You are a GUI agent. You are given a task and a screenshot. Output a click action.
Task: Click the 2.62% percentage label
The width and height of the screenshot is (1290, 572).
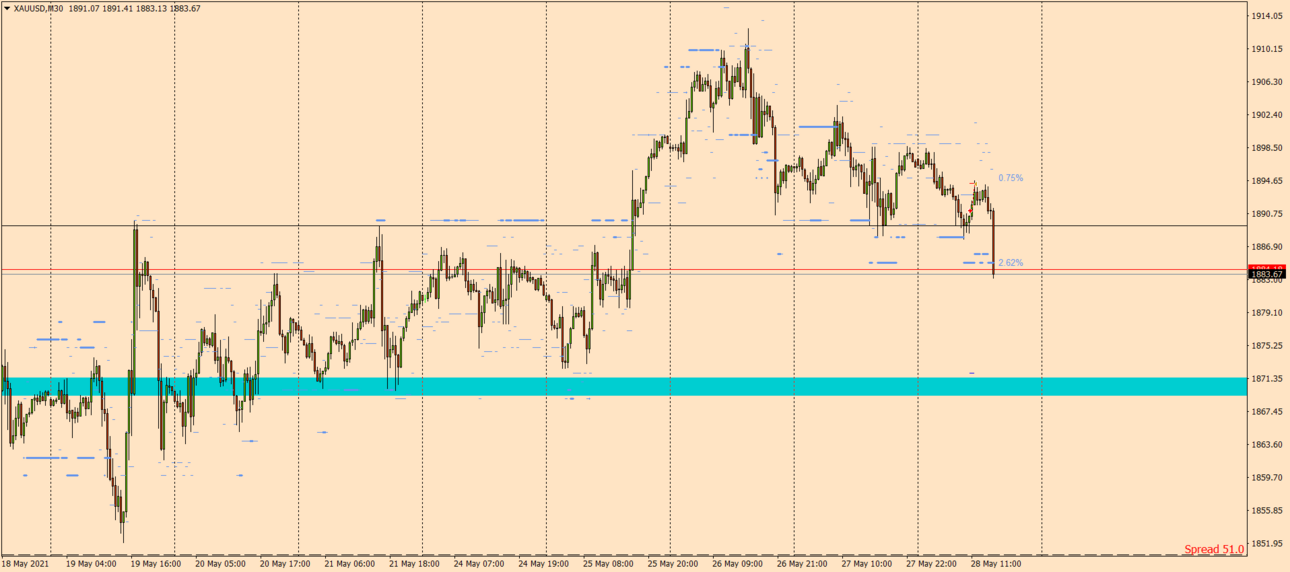point(1010,263)
